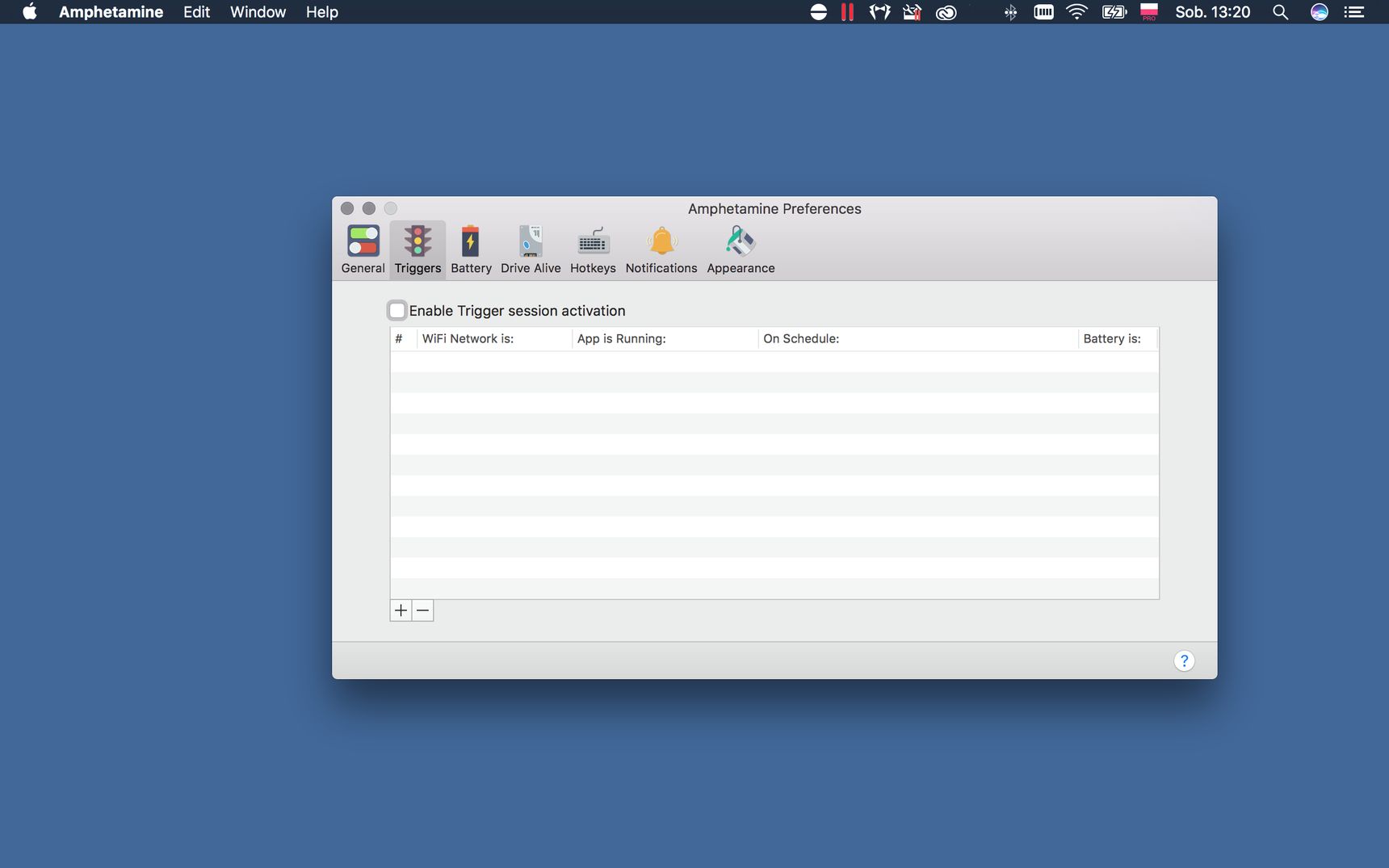Viewport: 1389px width, 868px height.
Task: Click the menu bar clock 'Sob. 13:20'
Action: (1212, 12)
